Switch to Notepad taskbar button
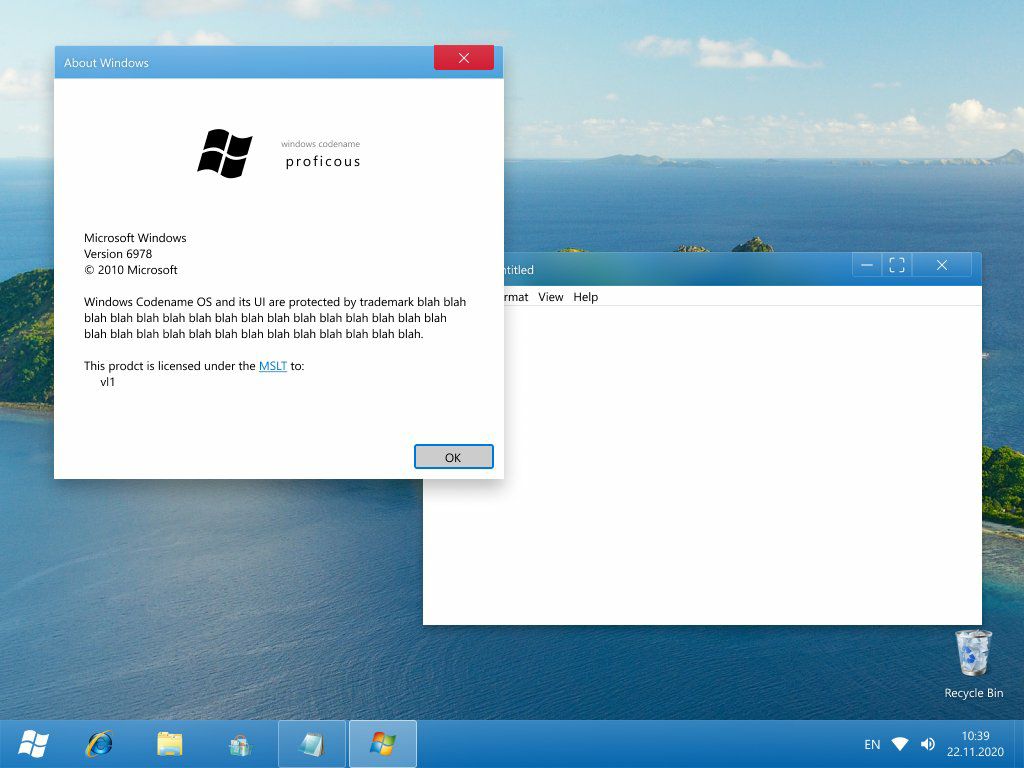 [312, 744]
